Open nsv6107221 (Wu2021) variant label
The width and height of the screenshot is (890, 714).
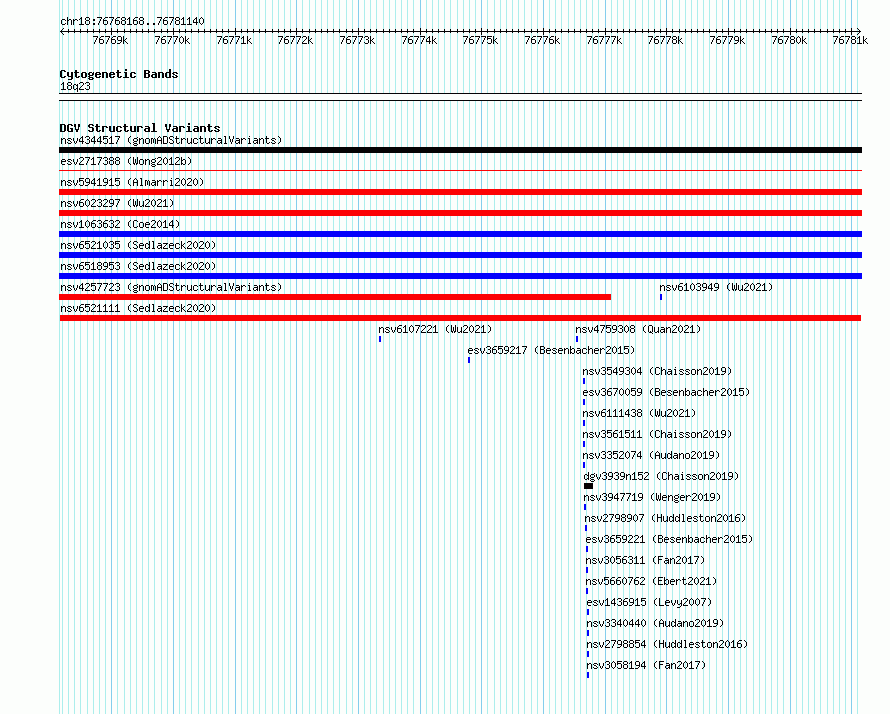(435, 329)
